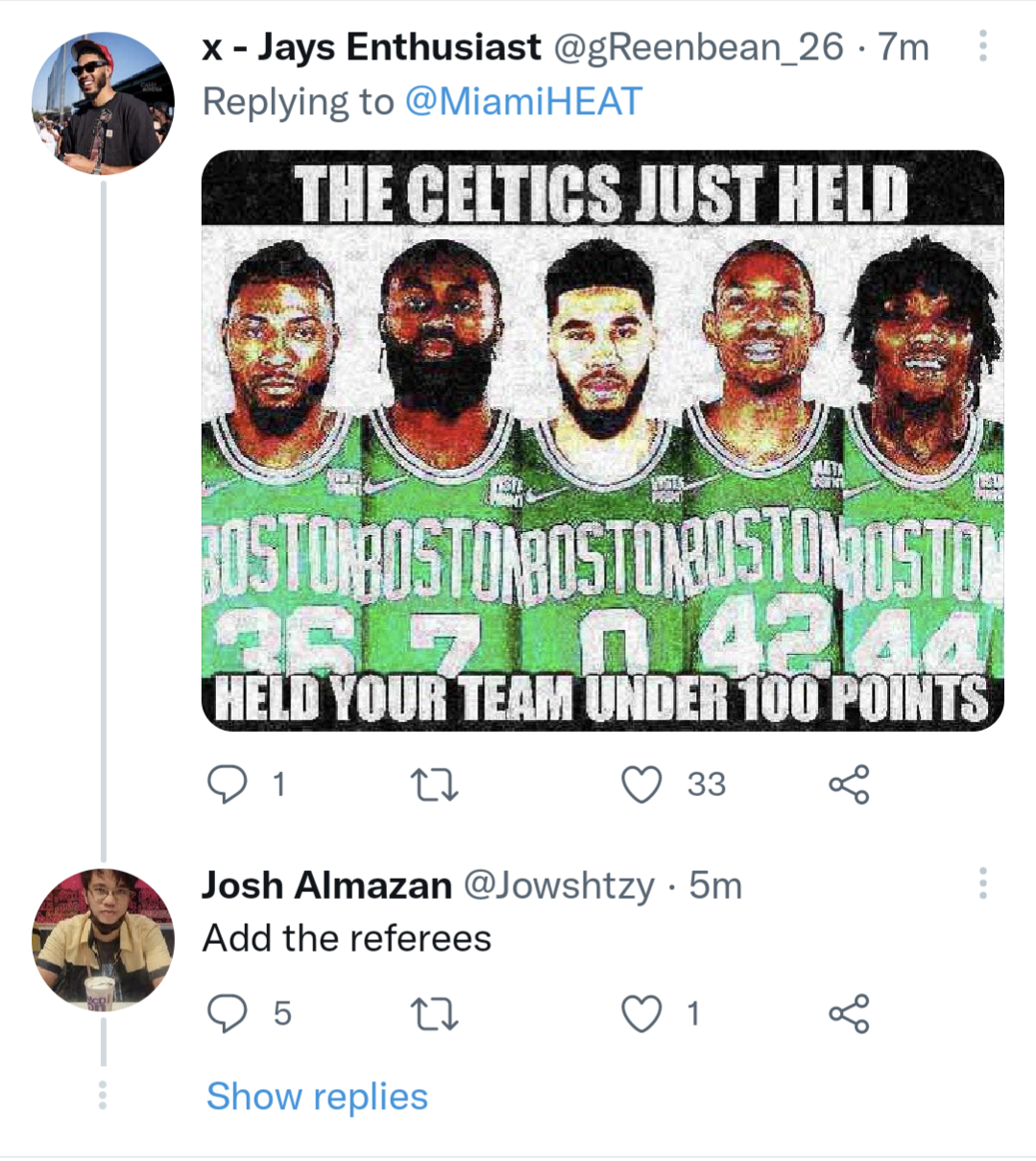This screenshot has width=1036, height=1161.
Task: Retweet Josh Almazan's reply
Action: point(434,1013)
